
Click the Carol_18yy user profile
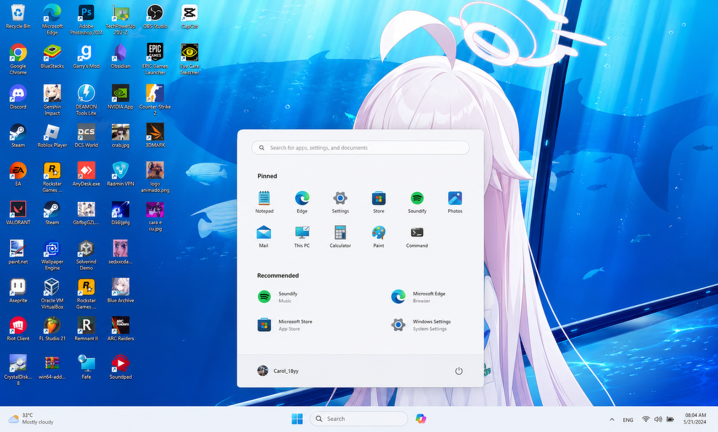(278, 371)
